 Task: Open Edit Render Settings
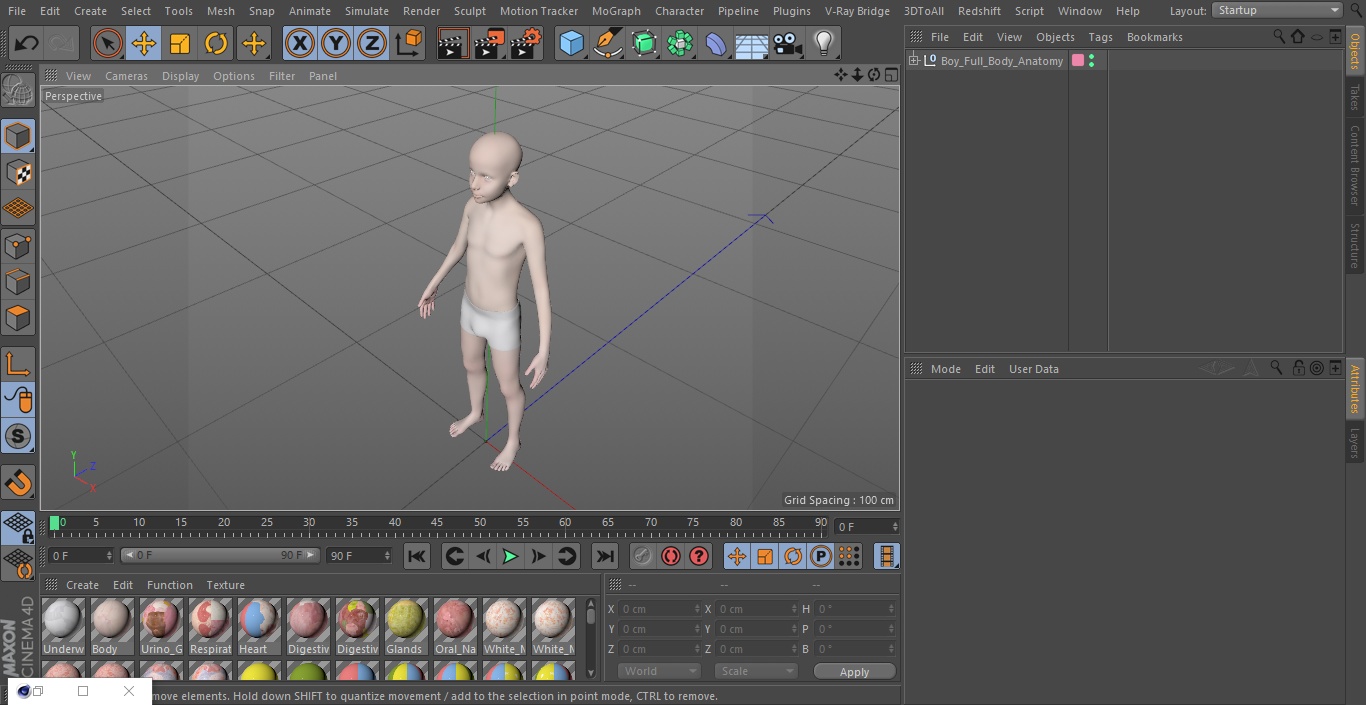pyautogui.click(x=526, y=44)
